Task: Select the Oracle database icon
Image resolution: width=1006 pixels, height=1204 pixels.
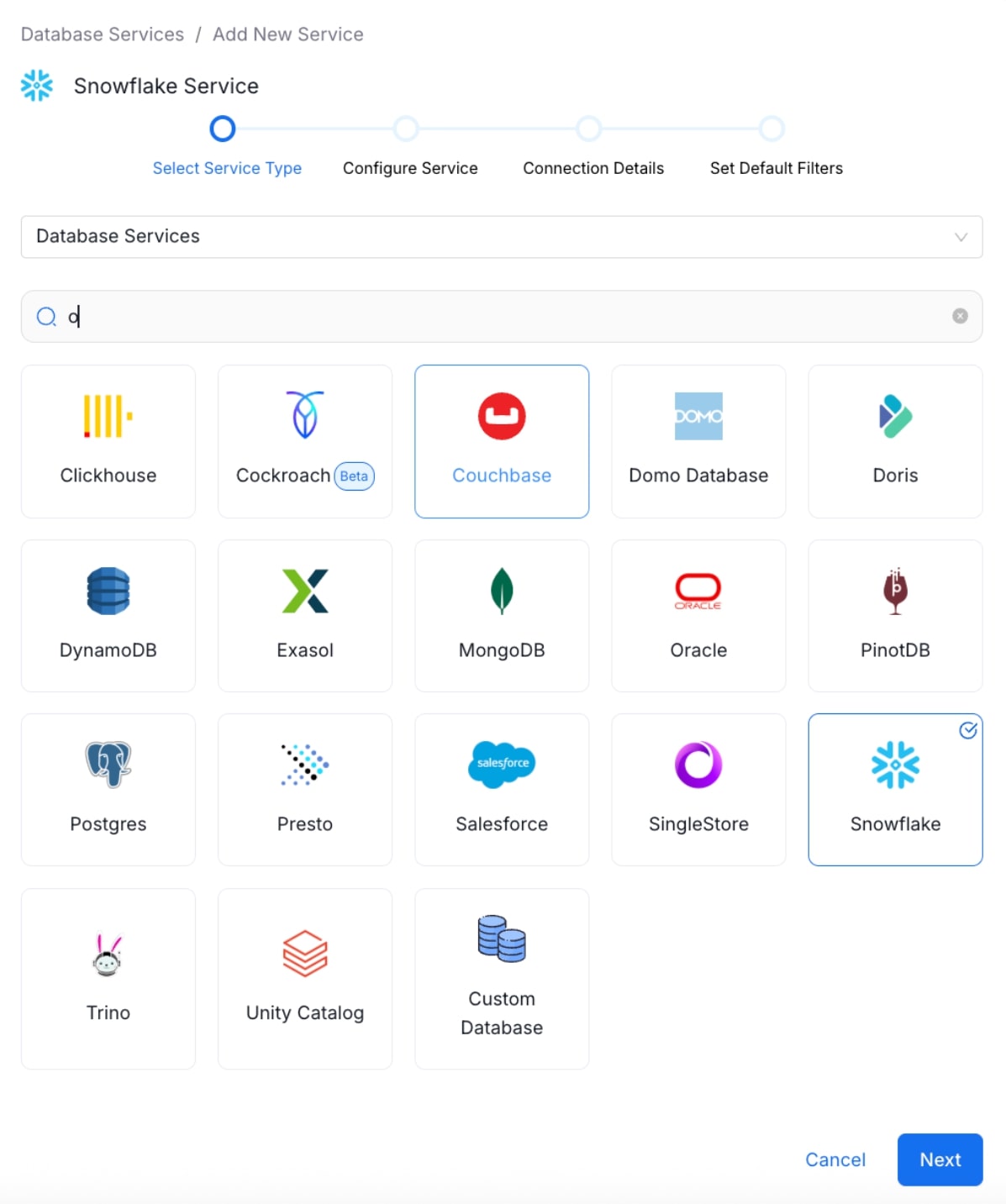Action: (x=698, y=591)
